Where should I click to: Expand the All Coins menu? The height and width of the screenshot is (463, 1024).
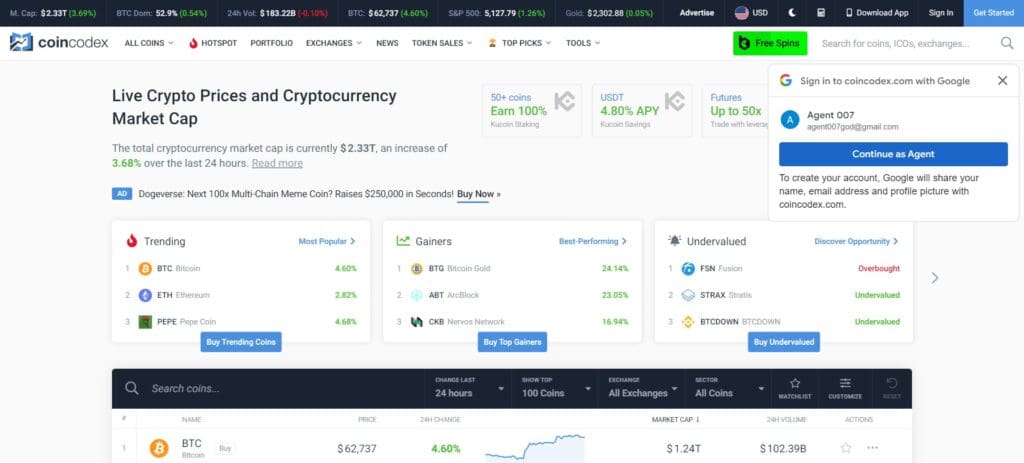click(x=149, y=43)
